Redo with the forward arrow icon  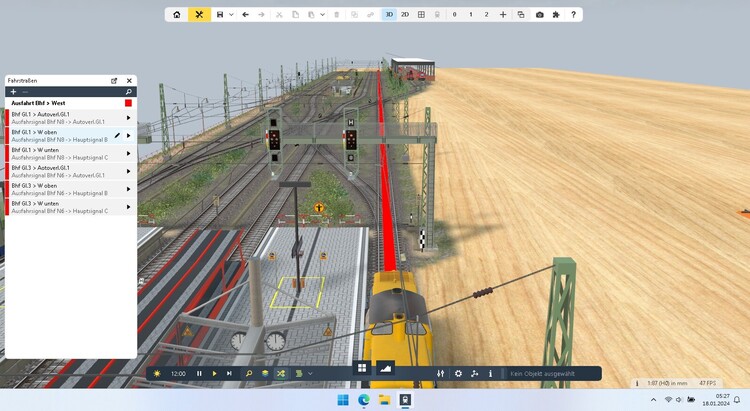pos(261,15)
